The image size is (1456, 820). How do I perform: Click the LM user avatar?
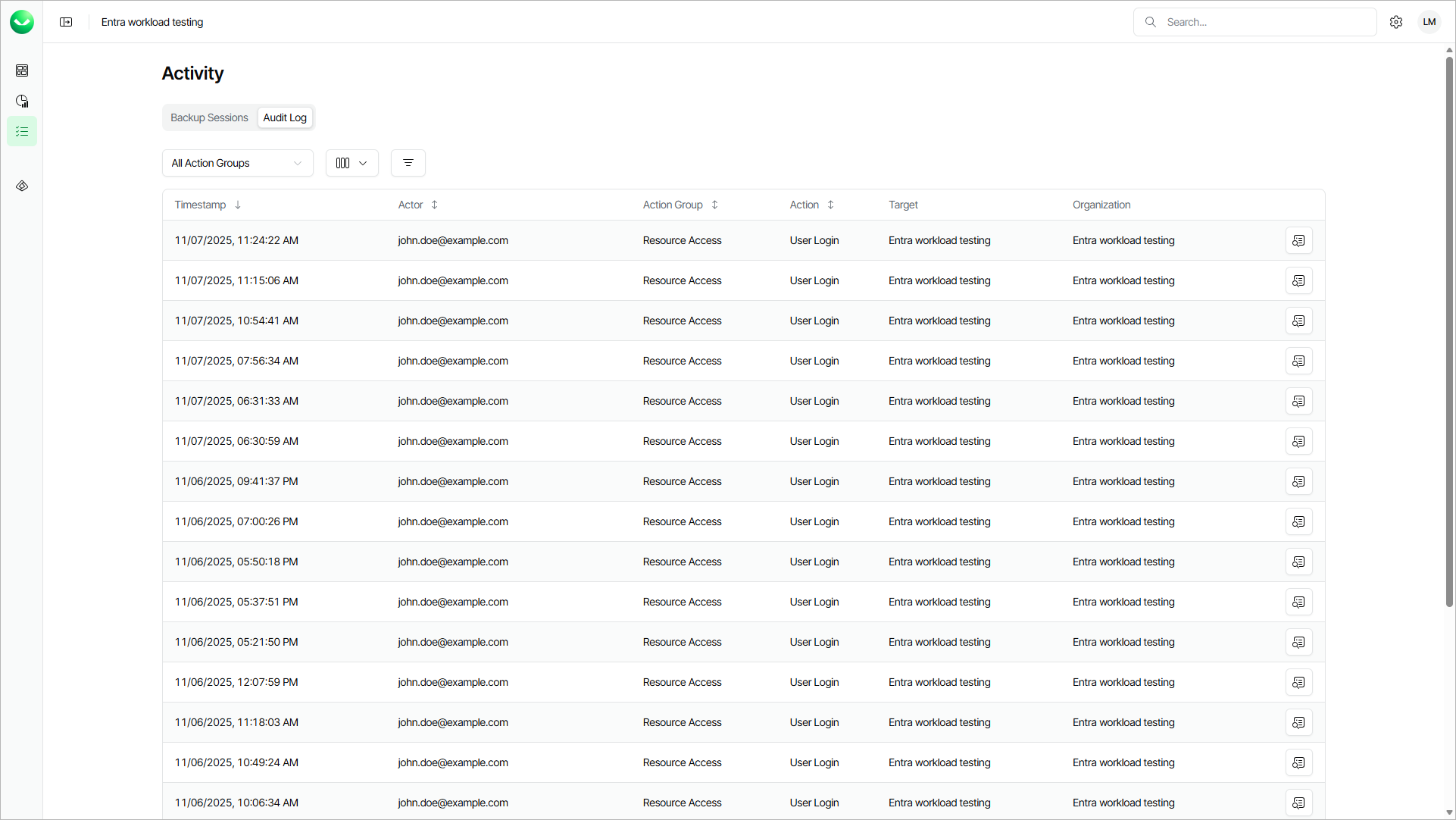1429,22
